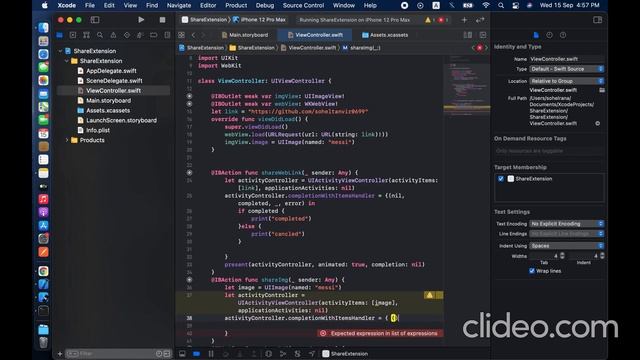Image resolution: width=640 pixels, height=360 pixels.
Task: Stop the running scheme
Action: (x=162, y=20)
